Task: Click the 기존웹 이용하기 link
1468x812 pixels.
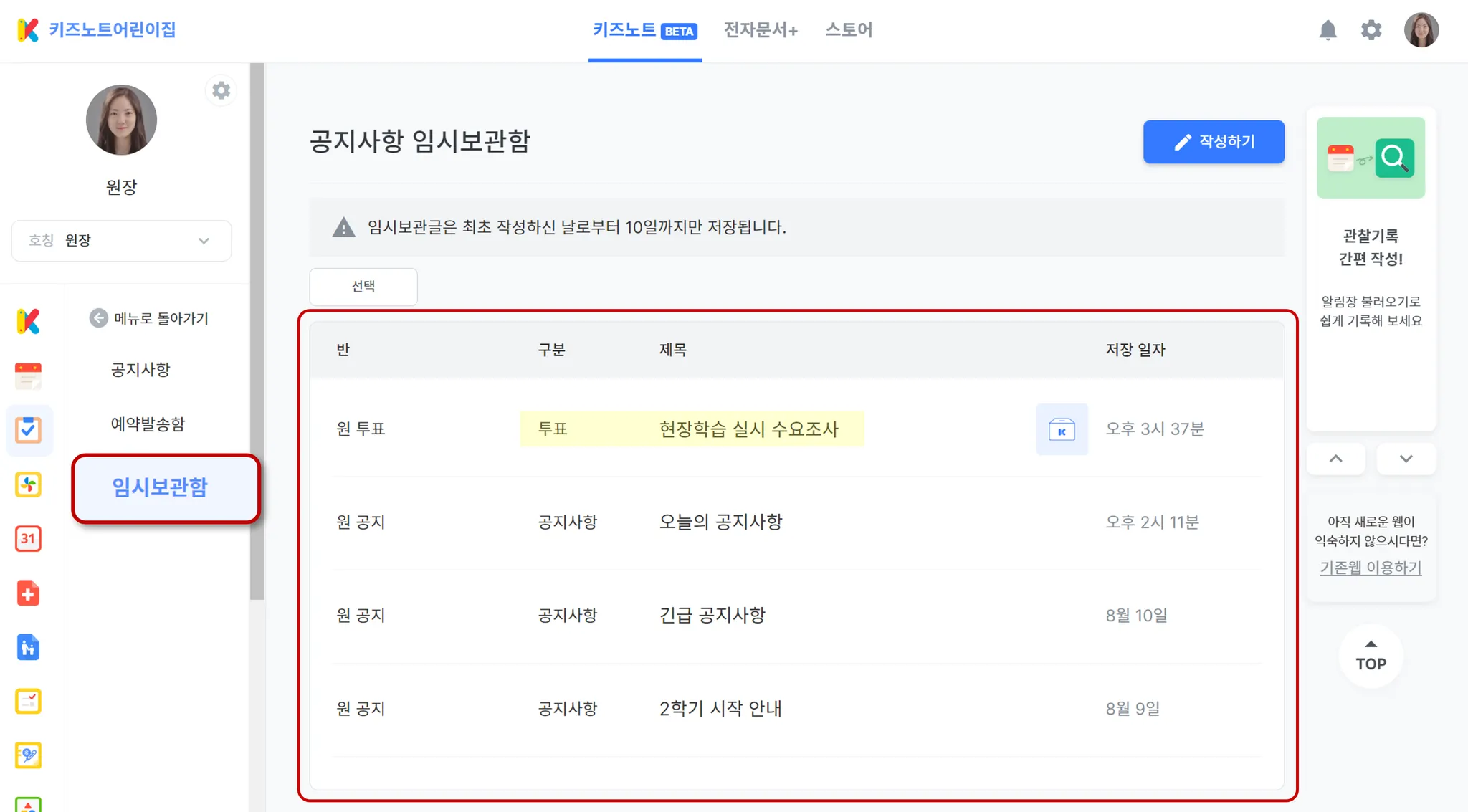Action: 1371,568
